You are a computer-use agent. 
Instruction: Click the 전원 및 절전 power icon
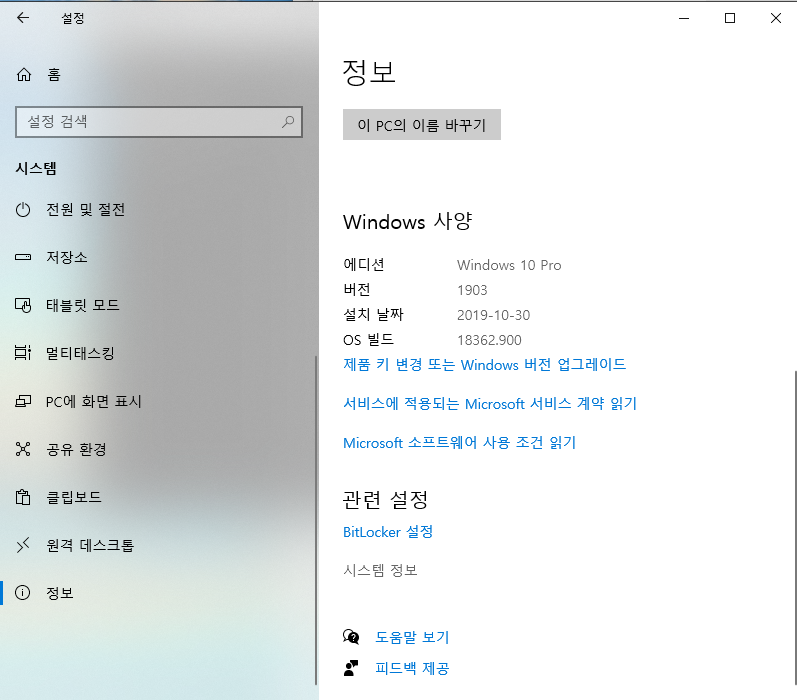(23, 209)
